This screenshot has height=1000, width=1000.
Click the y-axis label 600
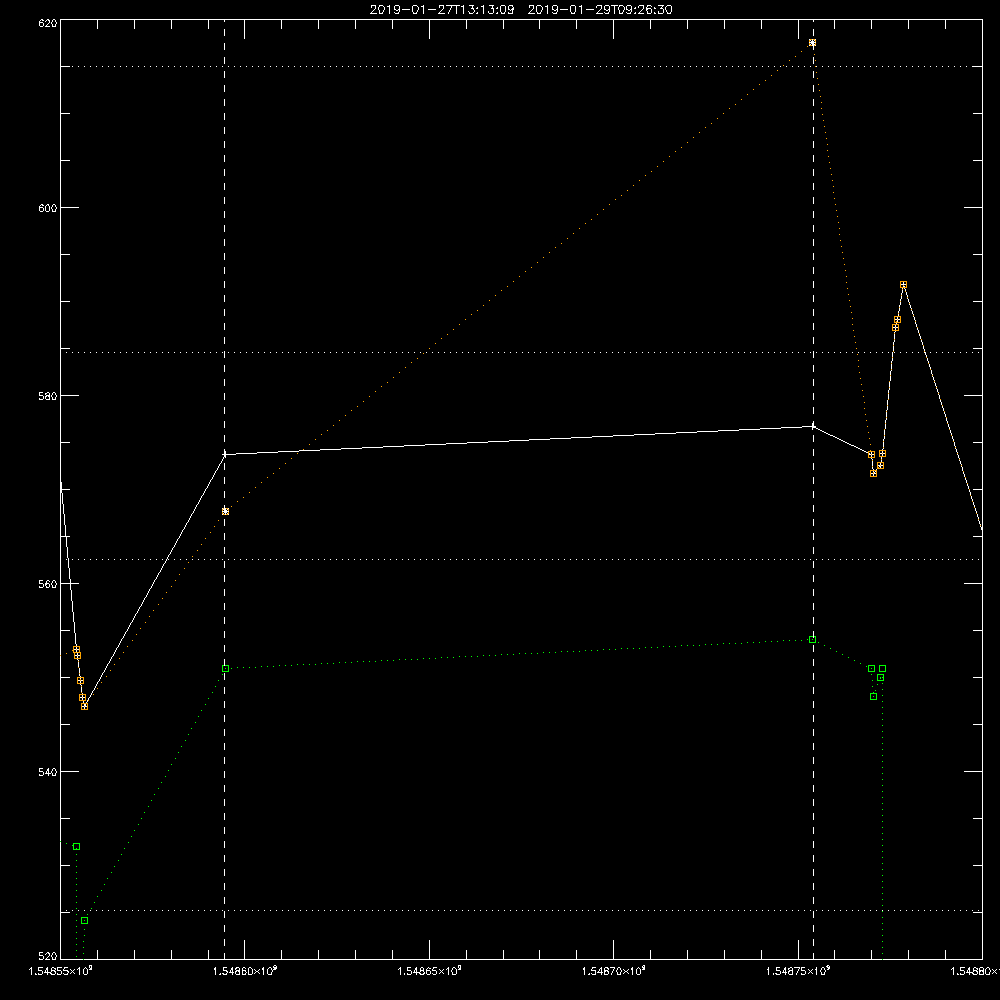pos(48,208)
